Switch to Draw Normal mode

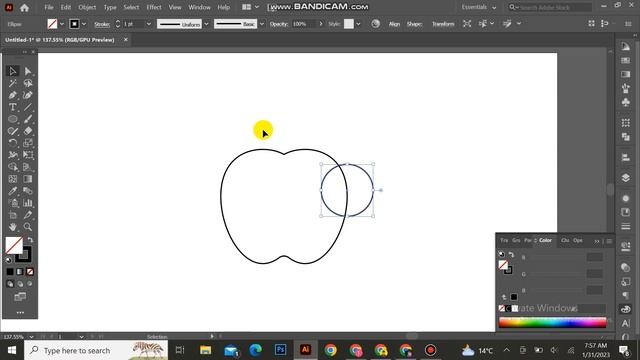coord(10,284)
